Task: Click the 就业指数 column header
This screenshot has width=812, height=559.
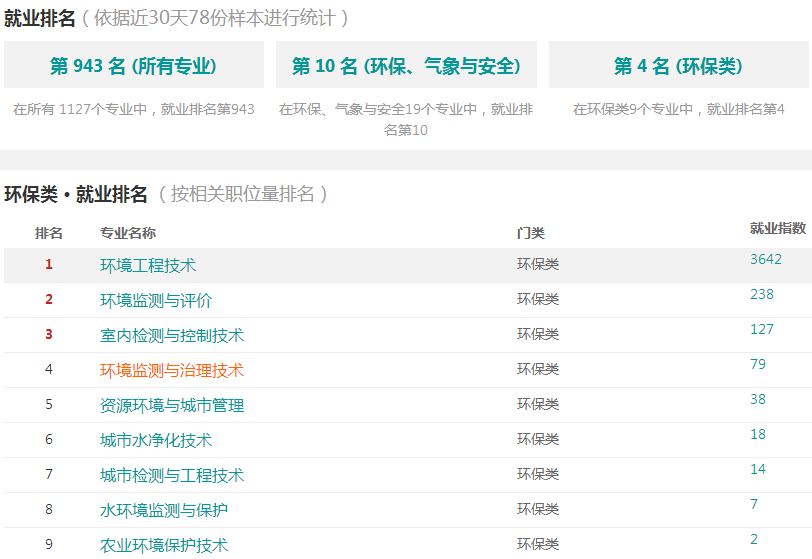Action: [778, 228]
